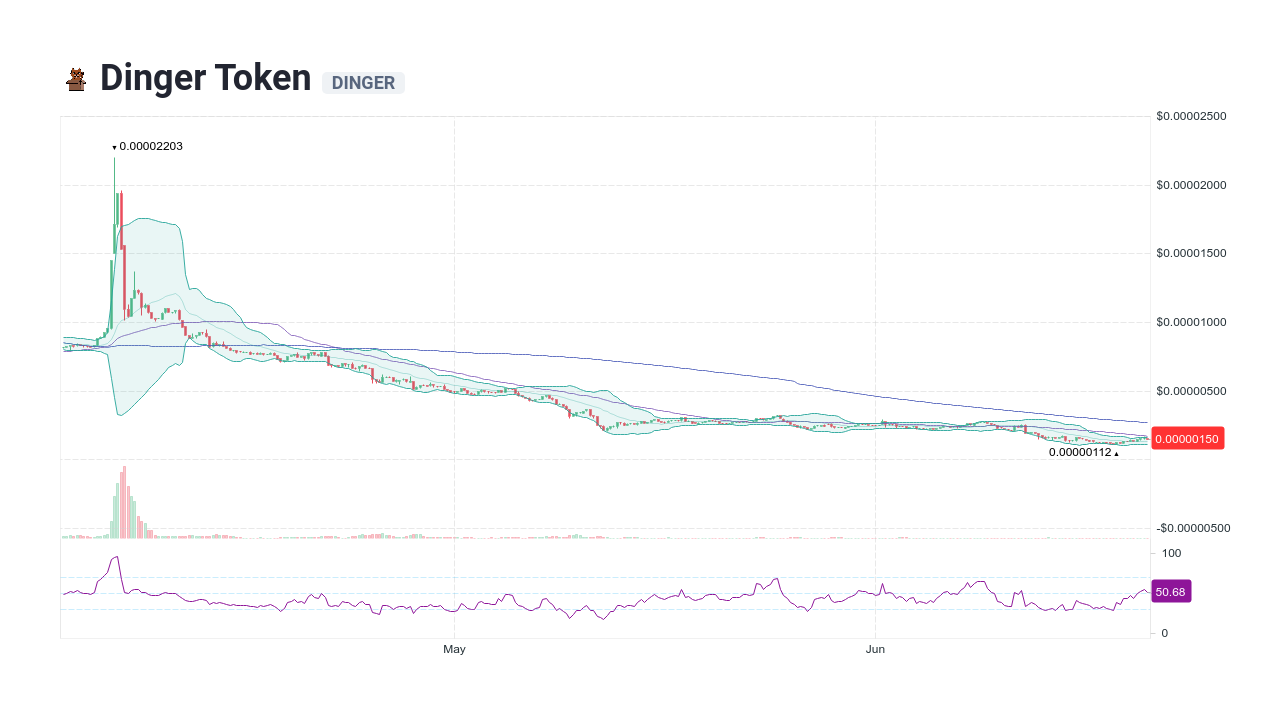Click the -$0.00000500 axis label
The height and width of the screenshot is (720, 1280).
(1194, 528)
